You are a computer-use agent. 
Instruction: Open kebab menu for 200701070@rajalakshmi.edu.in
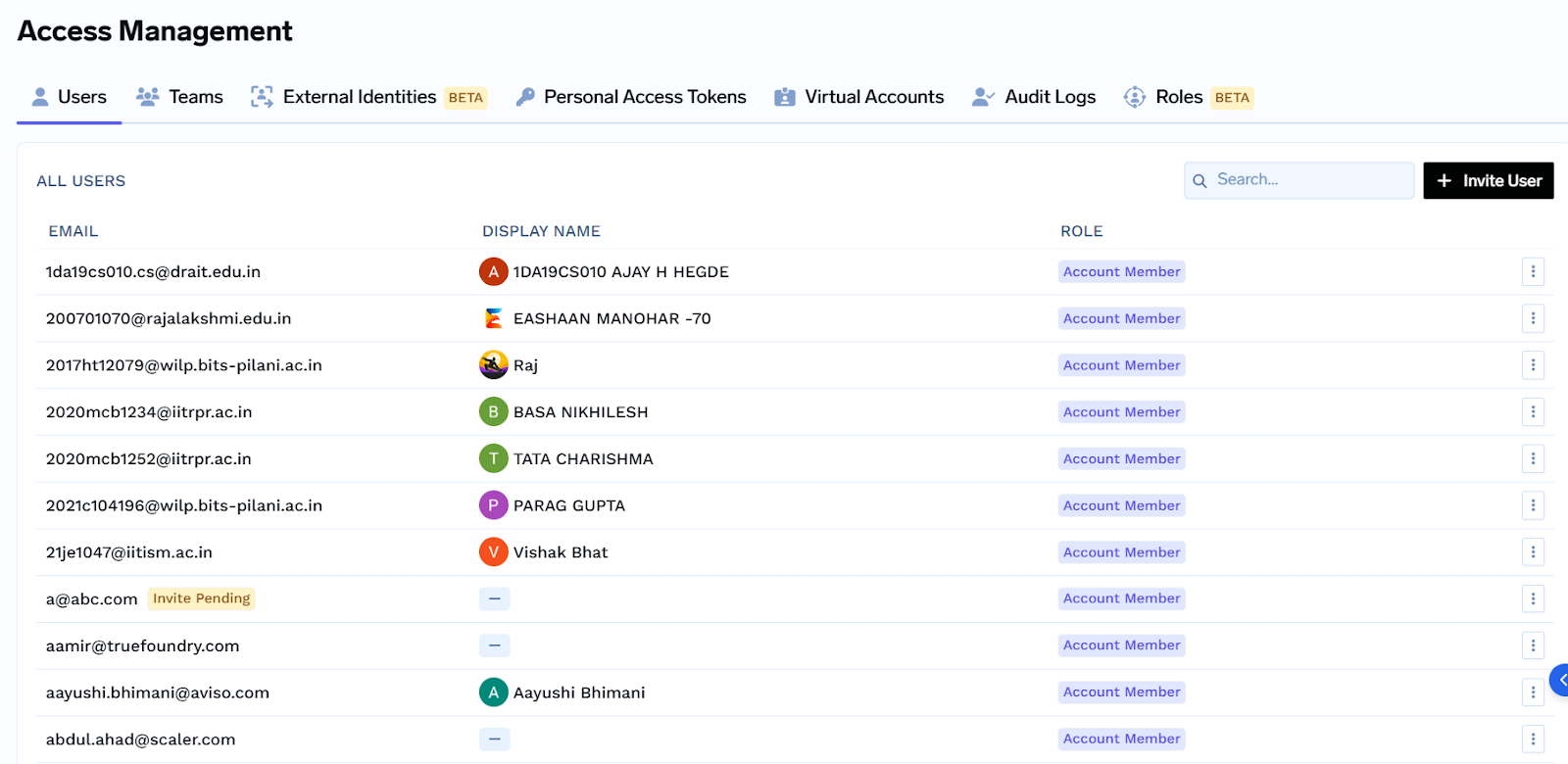click(1533, 318)
